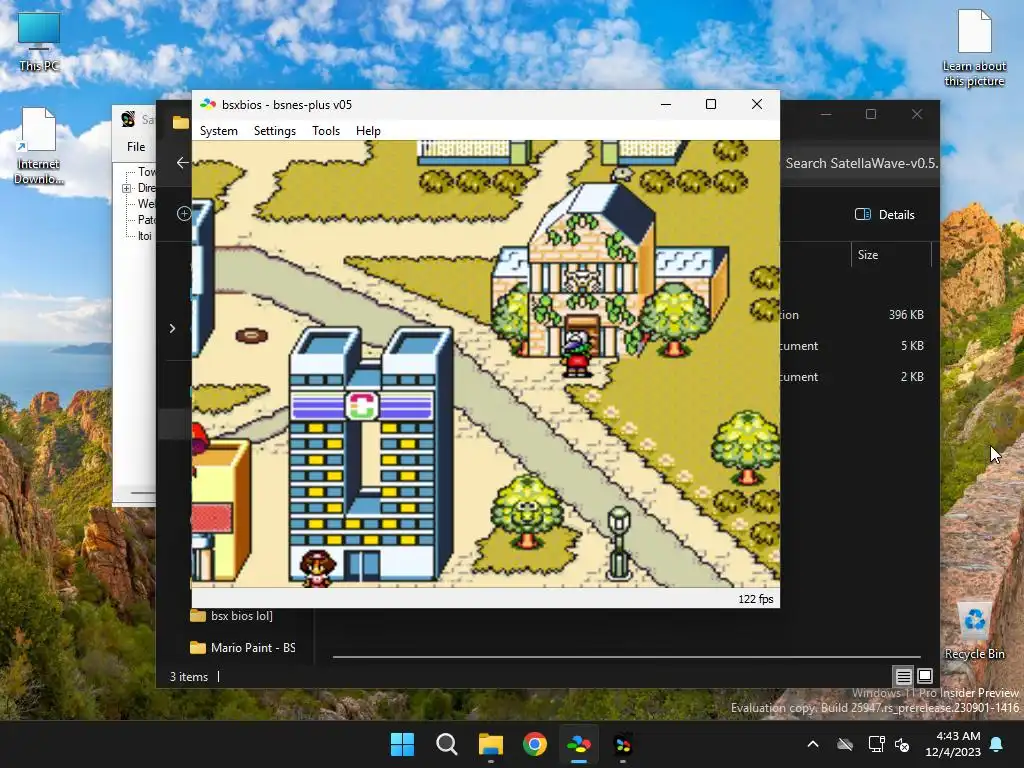Select the Itoi tree item in SatellaWave
The image size is (1024, 768).
pyautogui.click(x=145, y=236)
